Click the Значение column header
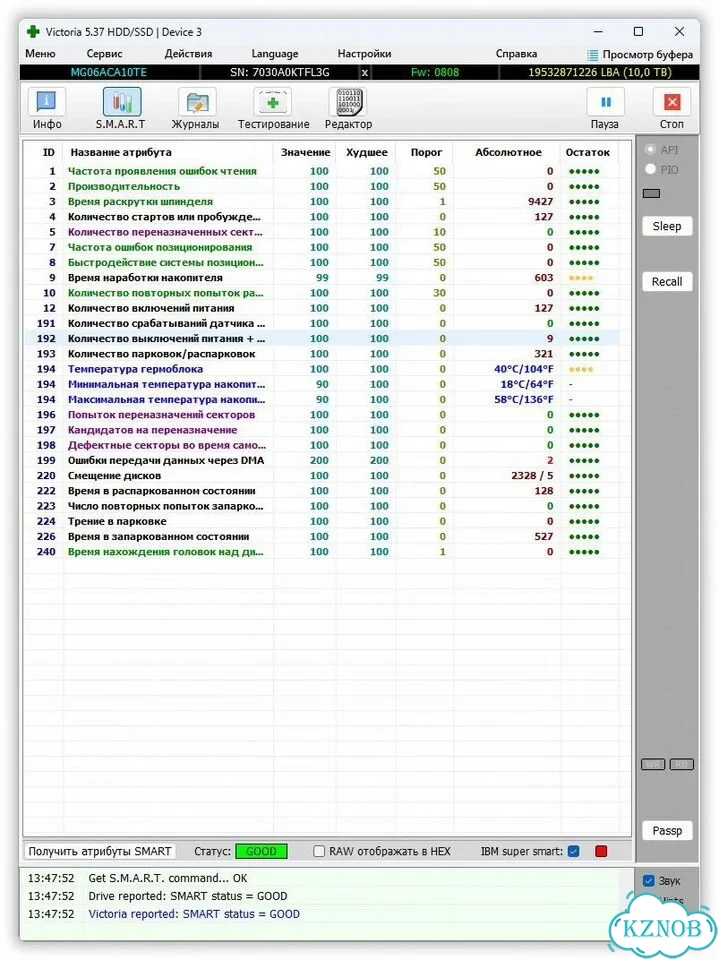 coord(305,152)
